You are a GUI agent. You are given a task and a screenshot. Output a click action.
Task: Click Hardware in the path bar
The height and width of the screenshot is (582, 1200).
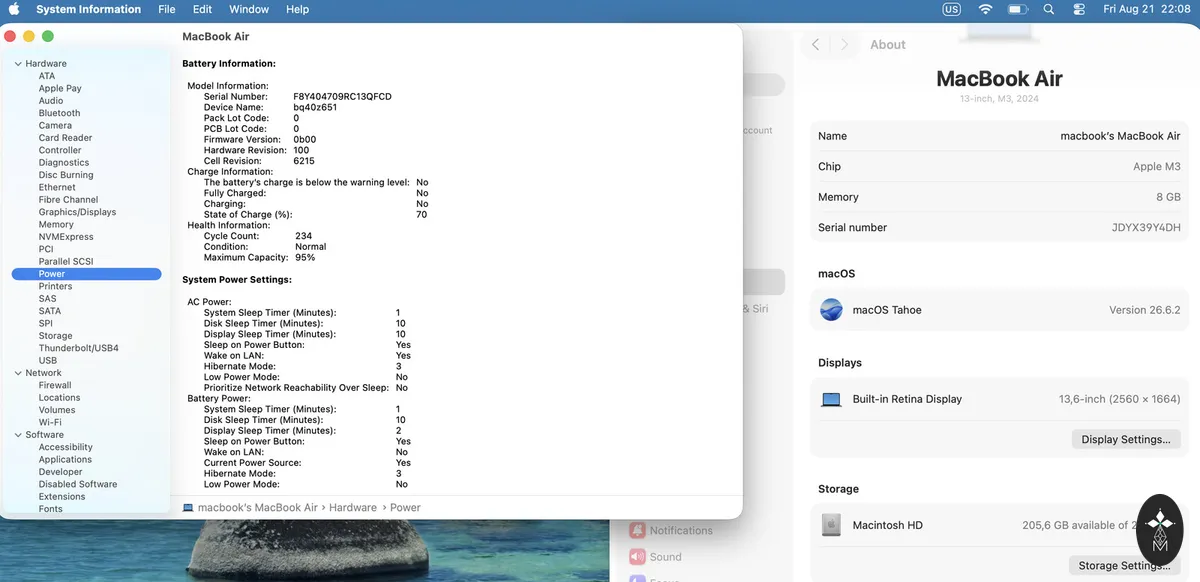pyautogui.click(x=352, y=508)
